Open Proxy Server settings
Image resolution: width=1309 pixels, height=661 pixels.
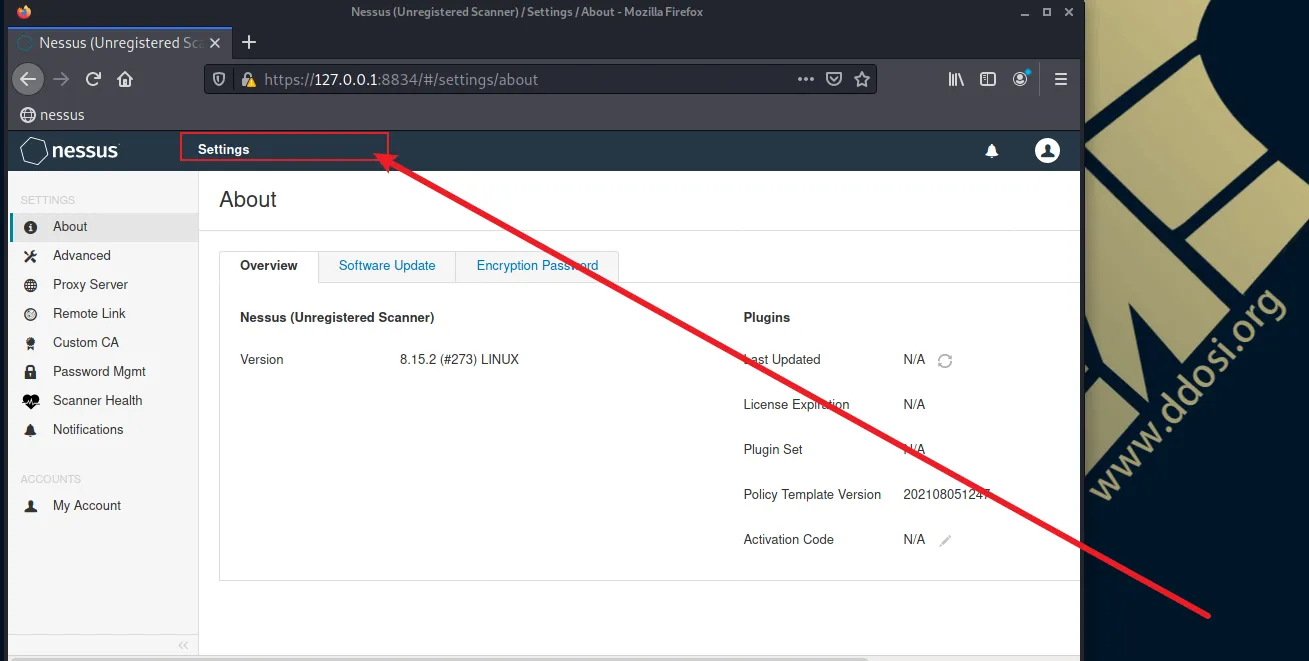point(90,285)
